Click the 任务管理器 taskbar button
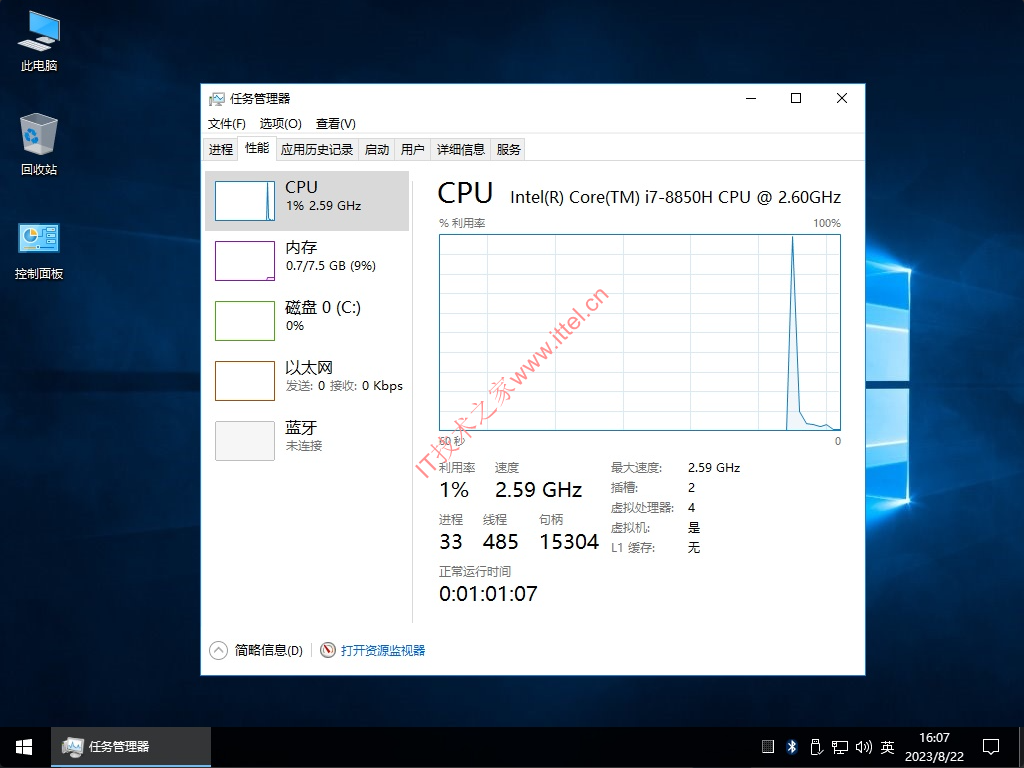1024x768 pixels. point(131,747)
